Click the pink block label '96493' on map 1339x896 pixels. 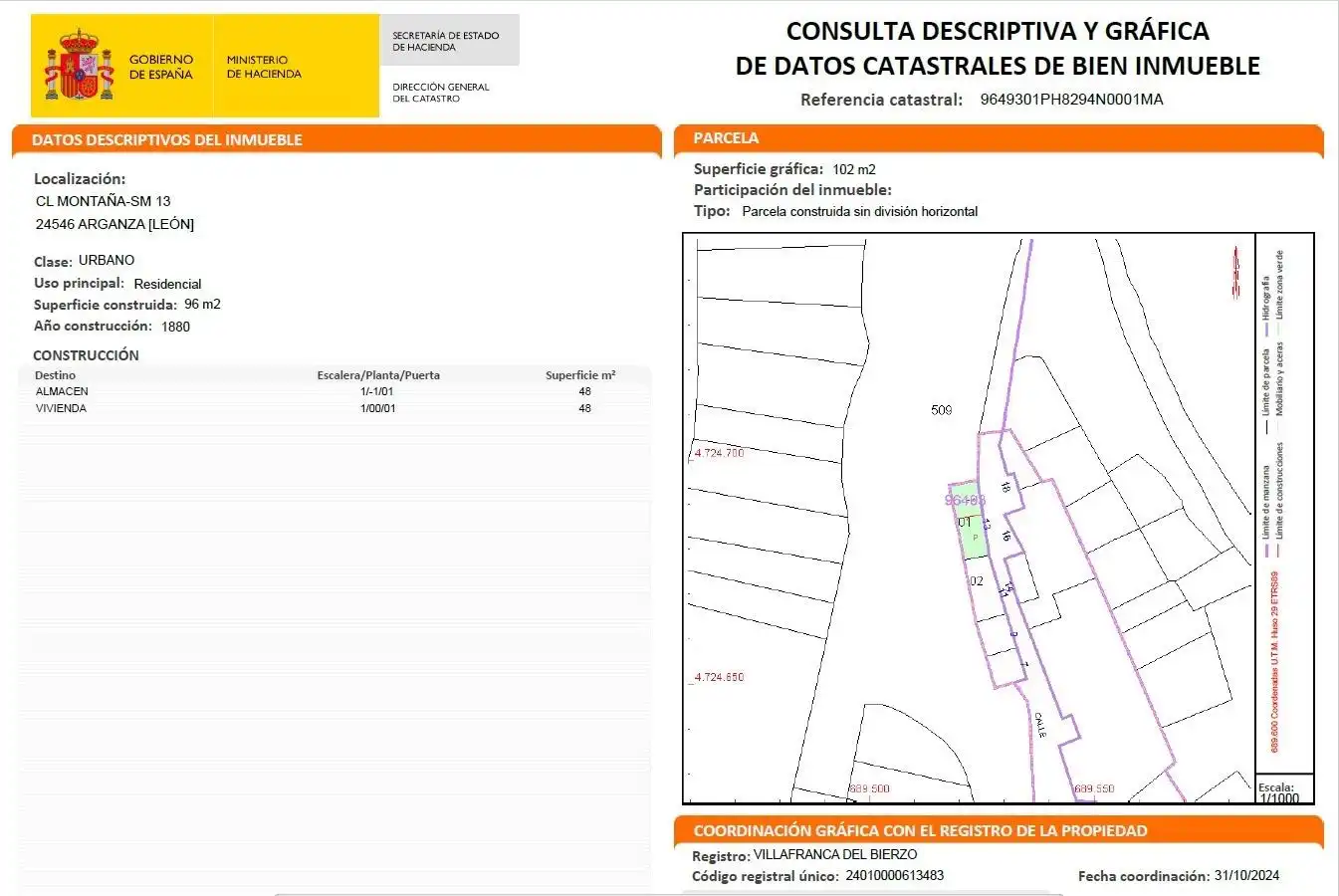965,500
